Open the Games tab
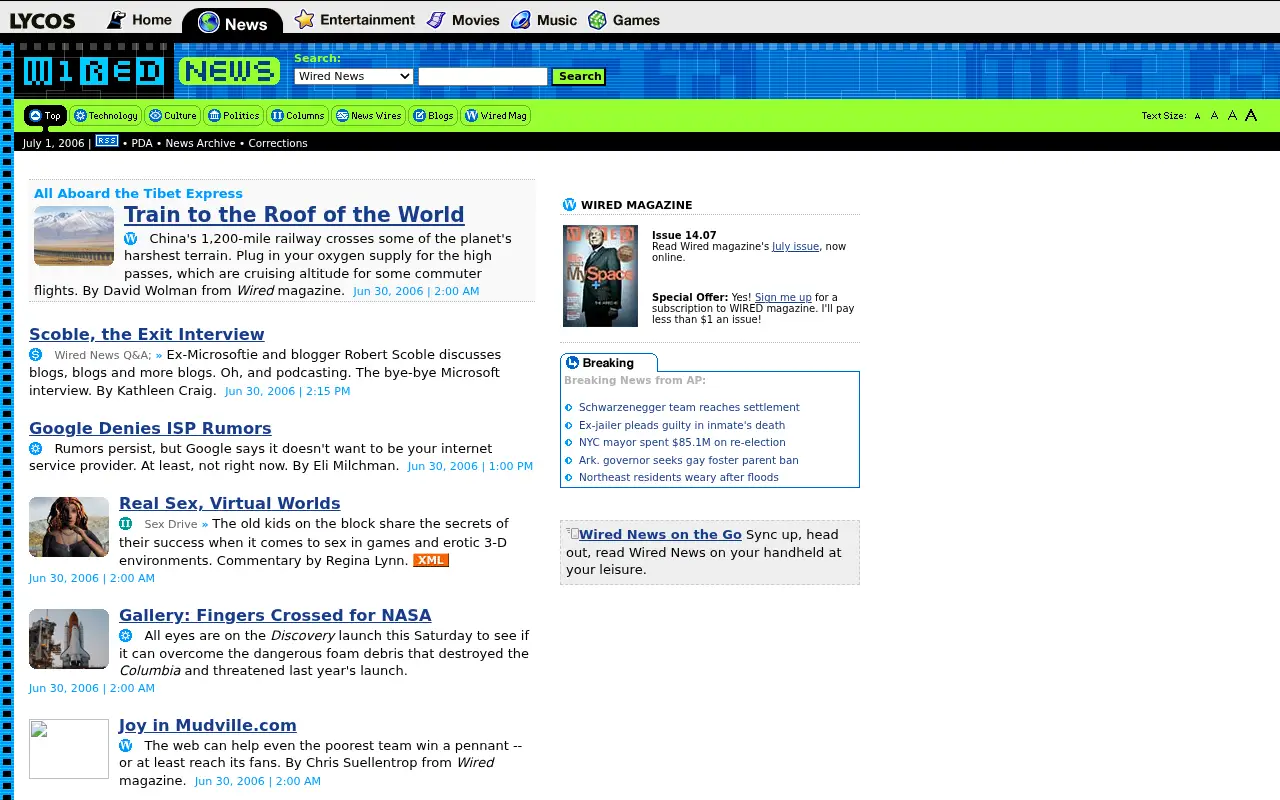This screenshot has height=800, width=1280. point(624,19)
